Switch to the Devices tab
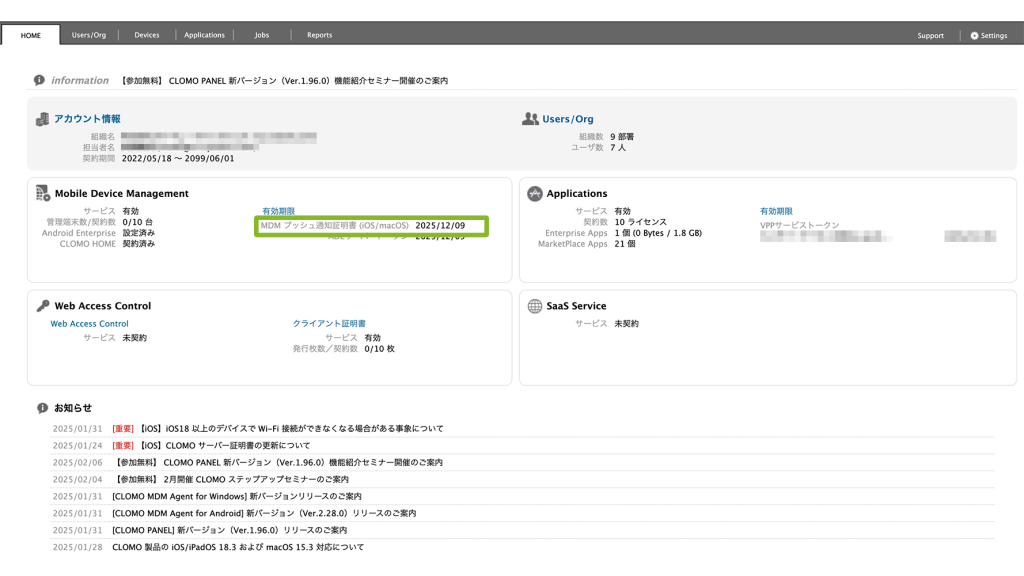 click(147, 35)
